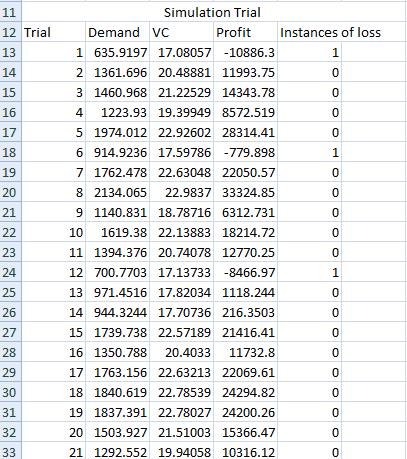
Task: Select VC value 22.78539
Action: (181, 392)
